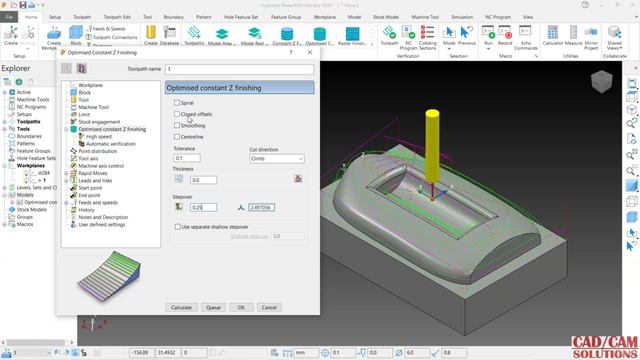This screenshot has width=640, height=360.
Task: Expand the Feeds and speeds node
Action: (x=66, y=202)
